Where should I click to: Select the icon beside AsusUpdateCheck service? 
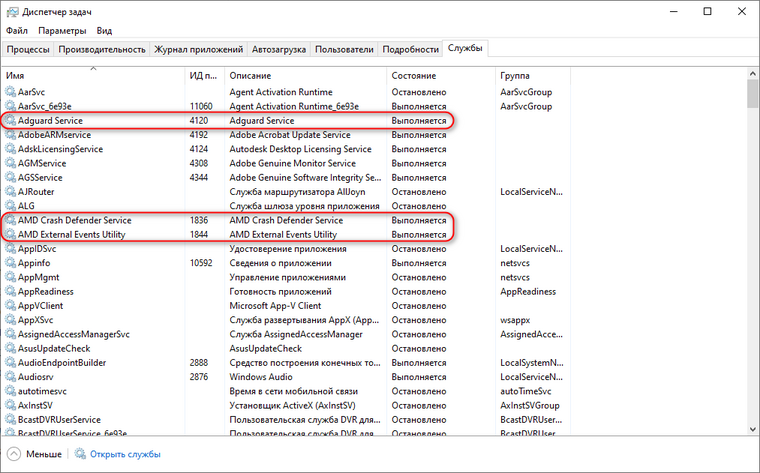coord(10,348)
